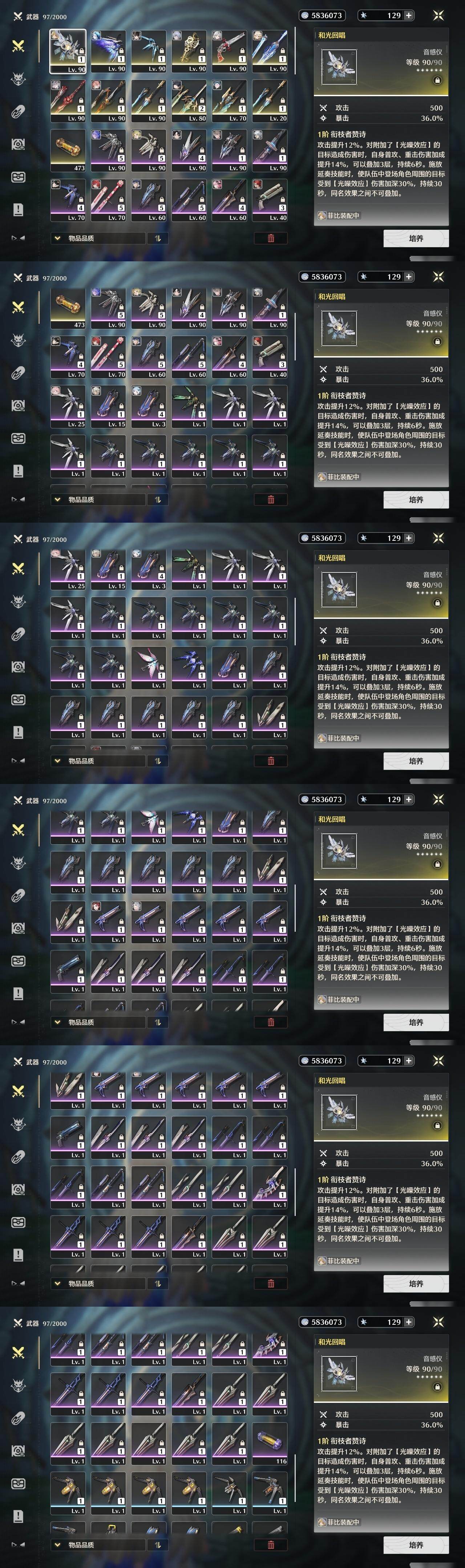The image size is (465, 1568).
Task: Click the topmost shell credit coin 5836073
Action: click(x=322, y=15)
